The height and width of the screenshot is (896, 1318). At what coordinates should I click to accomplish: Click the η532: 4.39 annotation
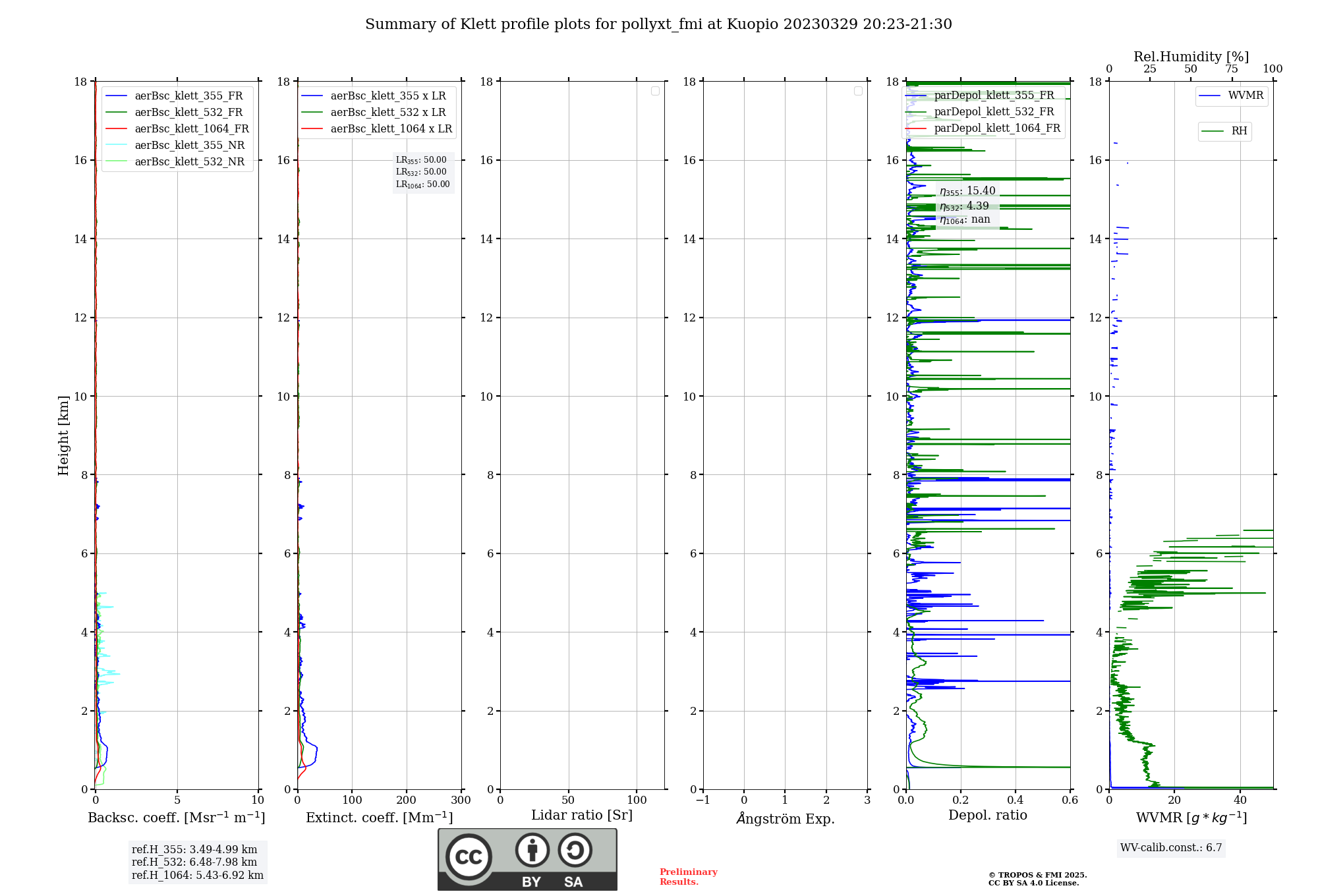[964, 206]
